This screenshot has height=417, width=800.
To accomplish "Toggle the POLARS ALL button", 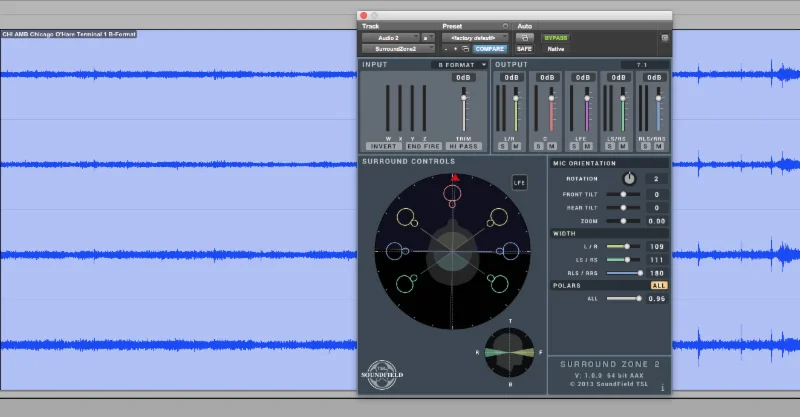I will pos(659,286).
